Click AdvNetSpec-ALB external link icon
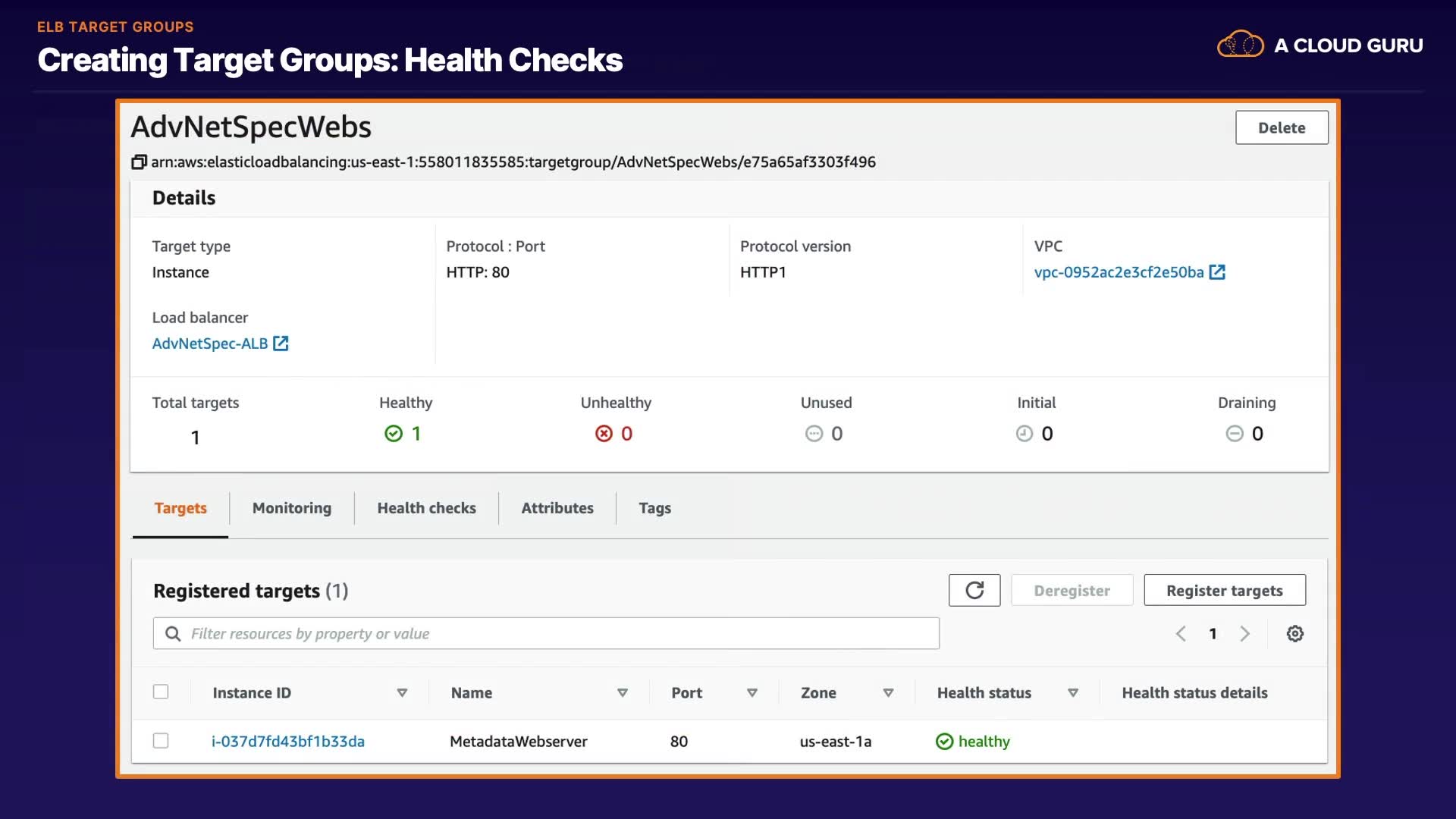Viewport: 1456px width, 819px height. 281,344
